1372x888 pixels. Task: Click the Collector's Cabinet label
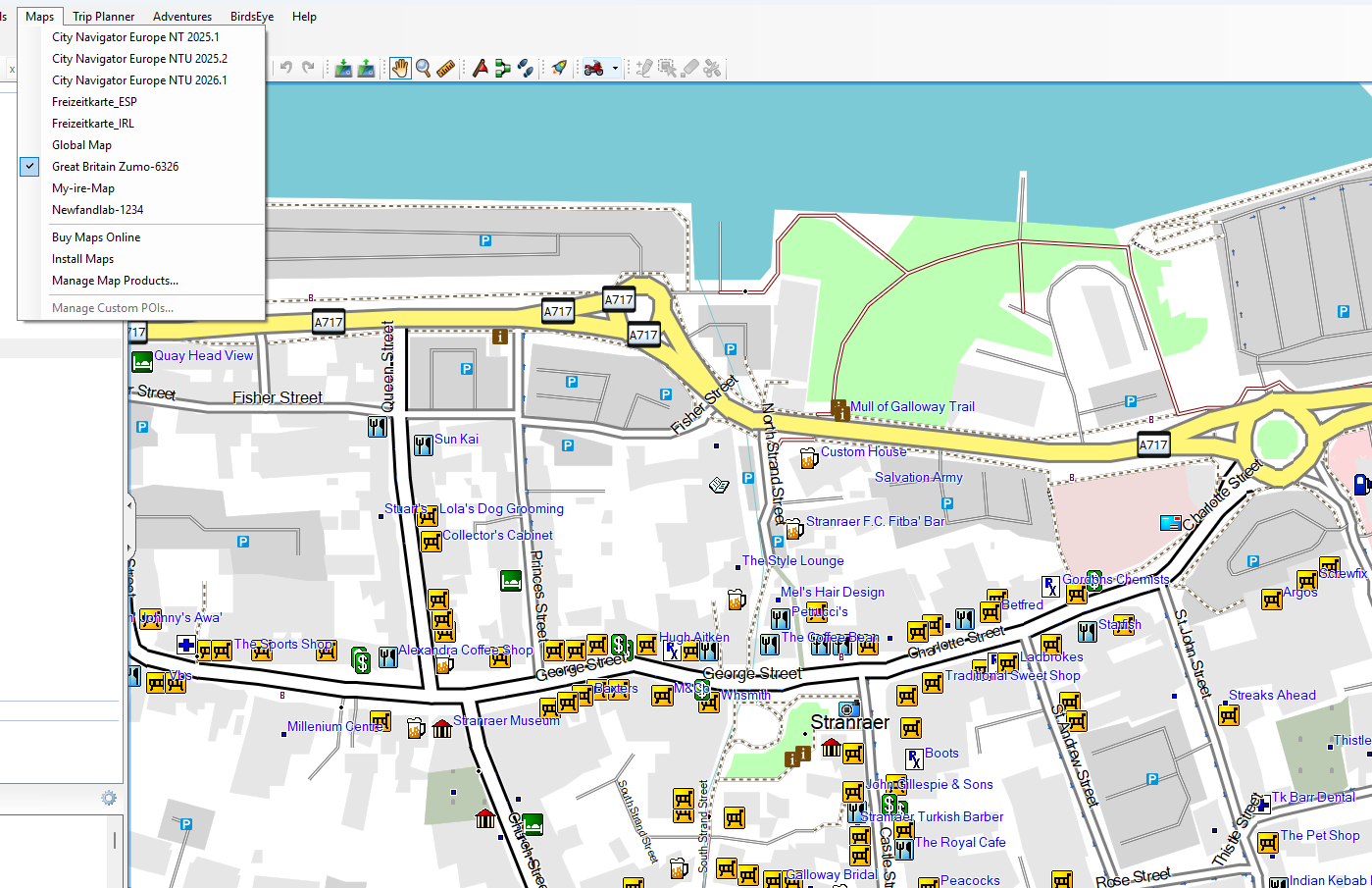[x=497, y=535]
